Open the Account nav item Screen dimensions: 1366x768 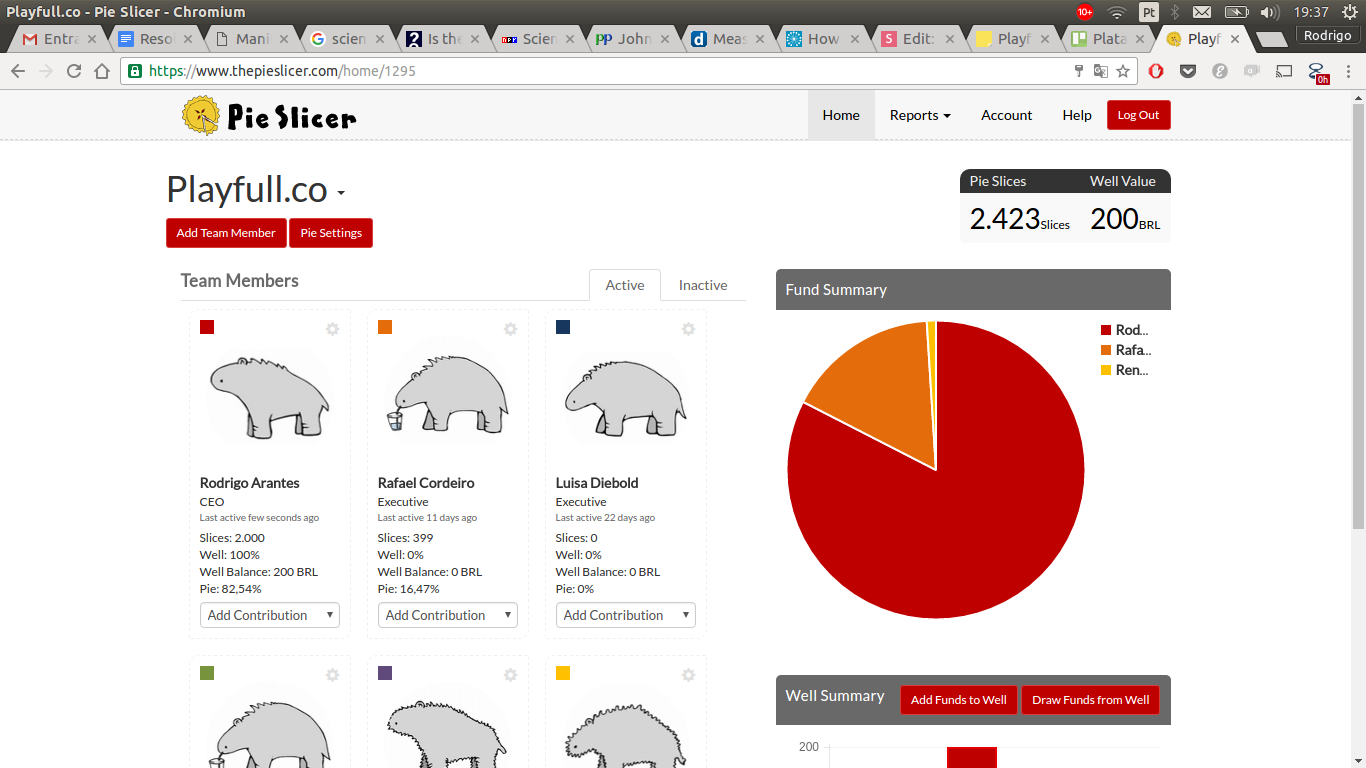coord(1006,115)
